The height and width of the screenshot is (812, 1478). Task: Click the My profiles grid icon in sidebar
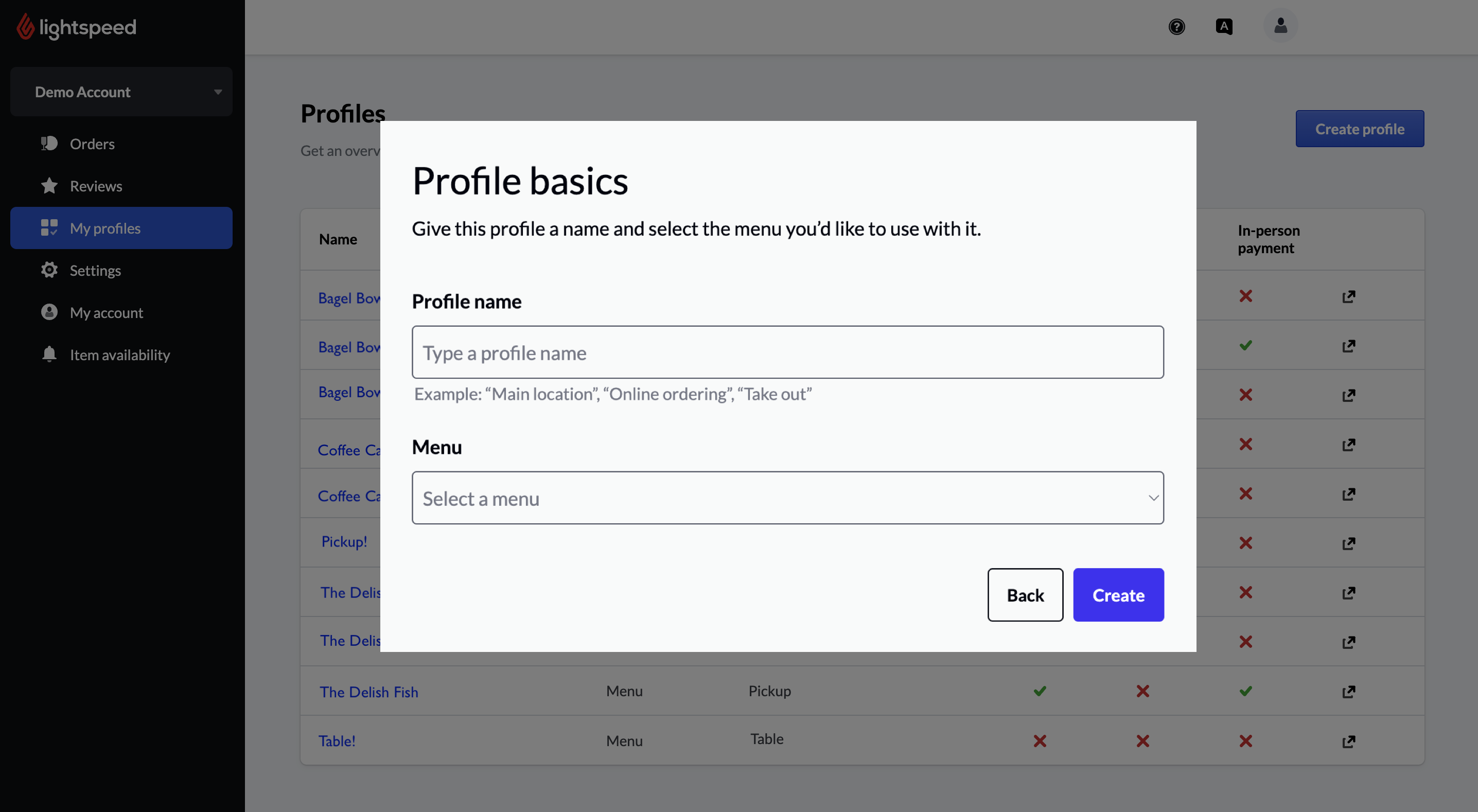[47, 228]
